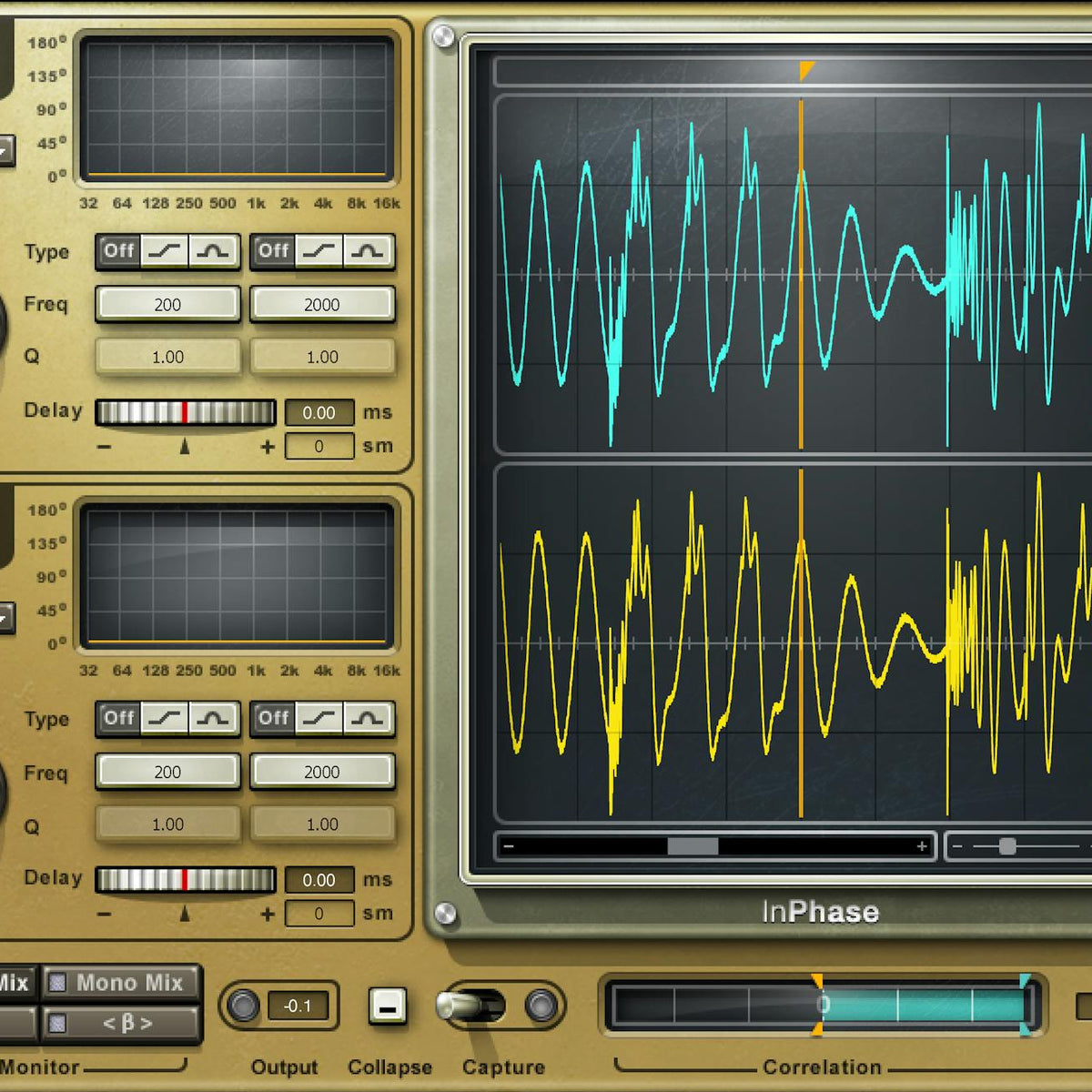Click the upper section Q field under 2000
1092x1092 pixels.
coord(322,357)
